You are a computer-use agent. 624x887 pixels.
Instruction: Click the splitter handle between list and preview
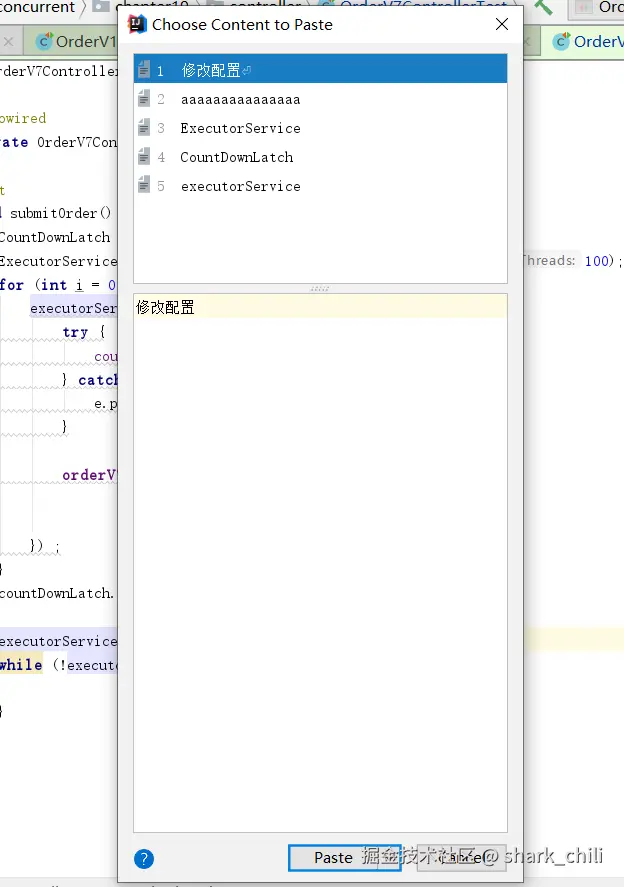click(x=320, y=289)
